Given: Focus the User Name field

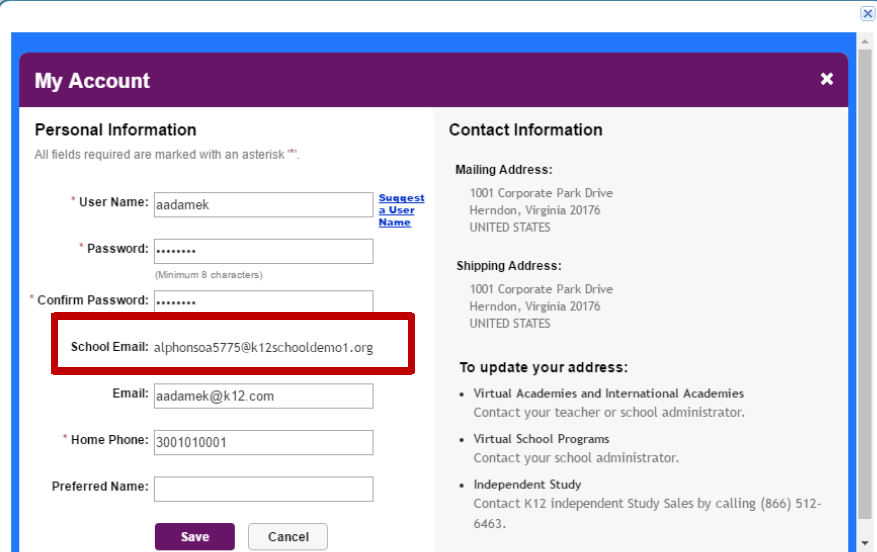Looking at the screenshot, I should (263, 205).
